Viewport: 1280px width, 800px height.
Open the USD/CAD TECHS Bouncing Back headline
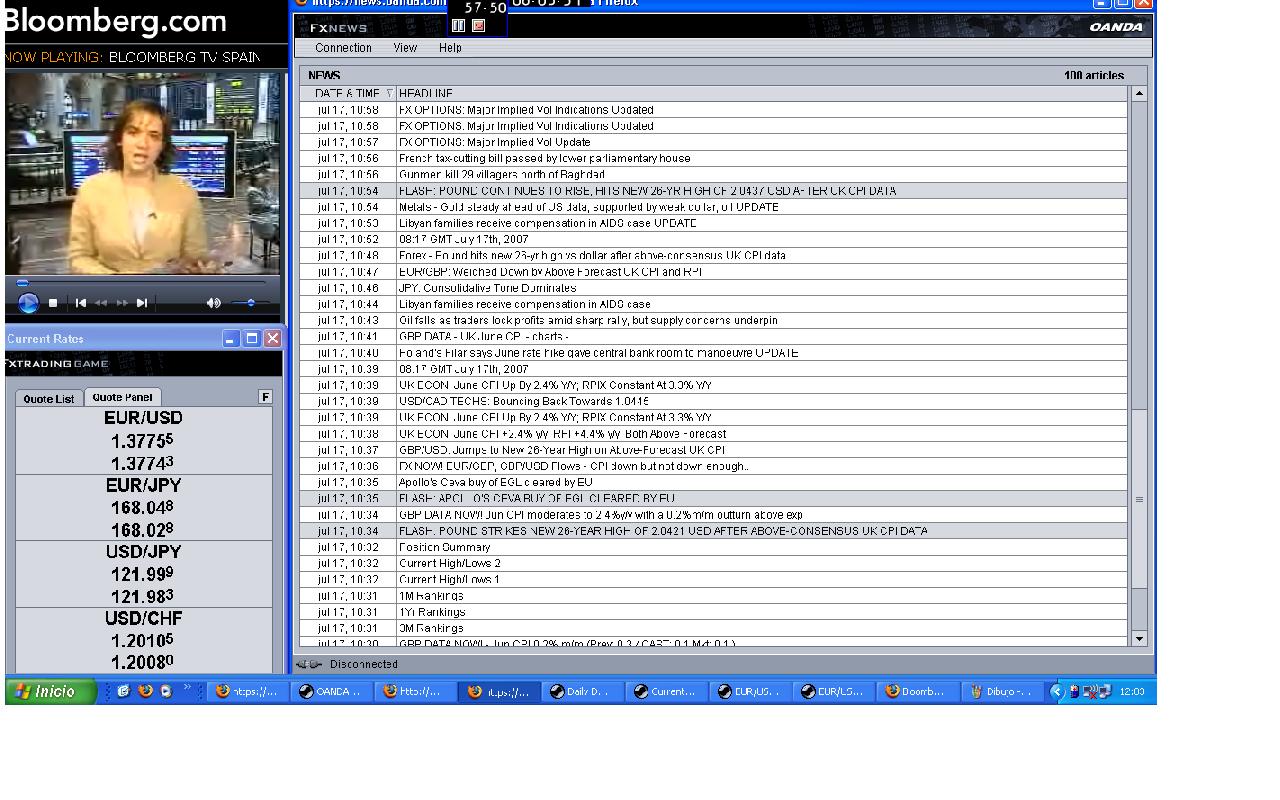713,401
